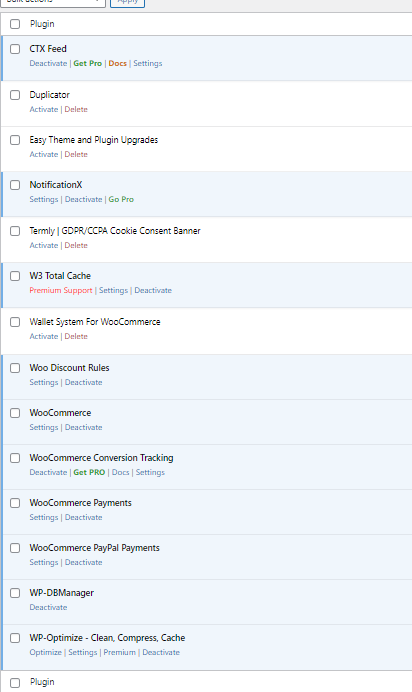Viewport: 412px width, 692px height.
Task: Click Deactivate under the plain WooCommerce plugin
Action: 83,427
